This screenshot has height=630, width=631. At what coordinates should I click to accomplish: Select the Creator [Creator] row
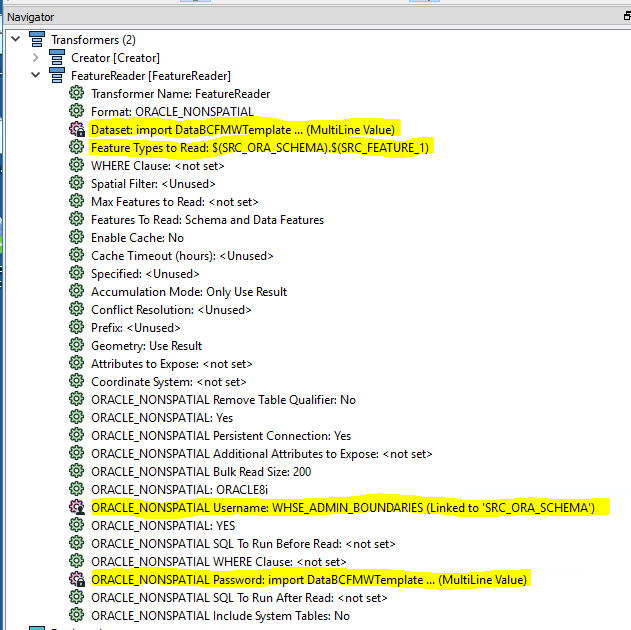click(x=115, y=58)
